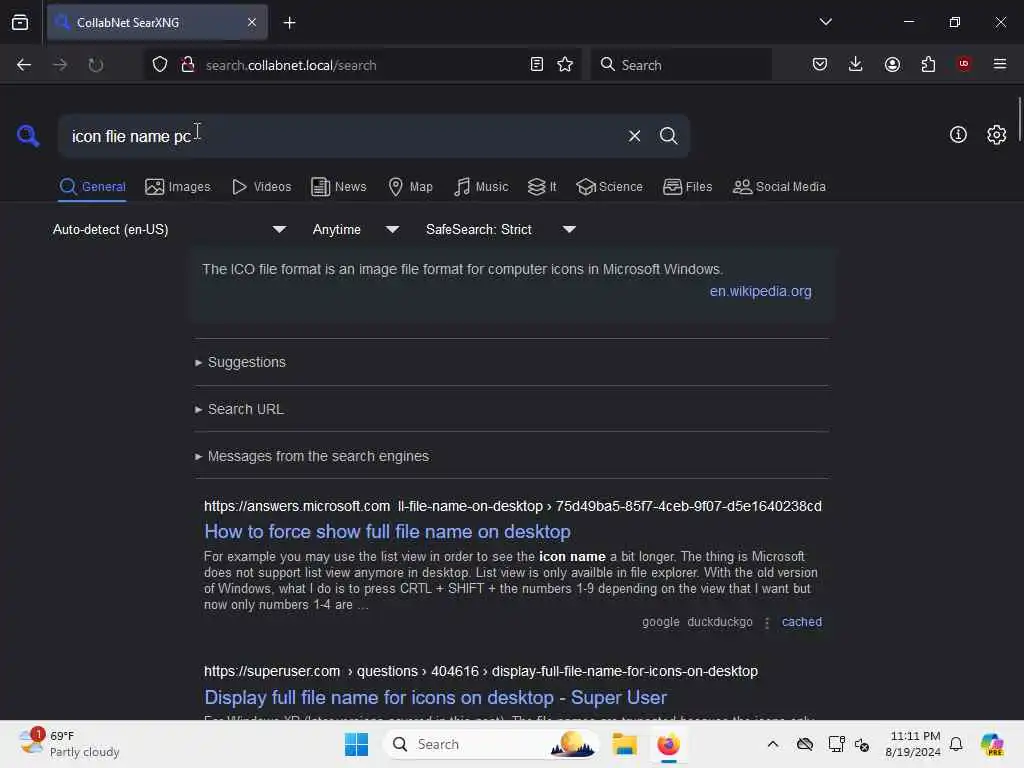Open the Firefox downloads panel

856,64
